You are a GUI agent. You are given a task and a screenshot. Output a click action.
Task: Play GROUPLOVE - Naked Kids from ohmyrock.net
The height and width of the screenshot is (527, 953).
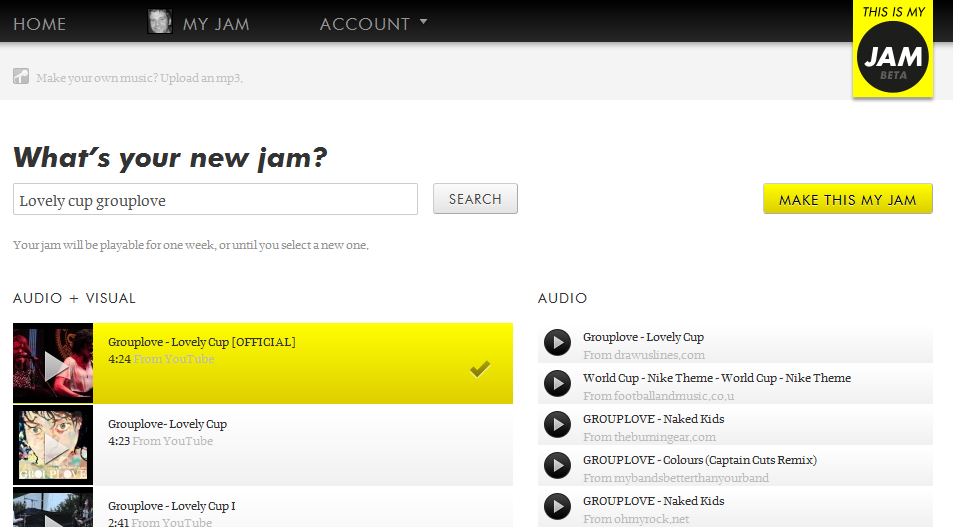coord(557,506)
